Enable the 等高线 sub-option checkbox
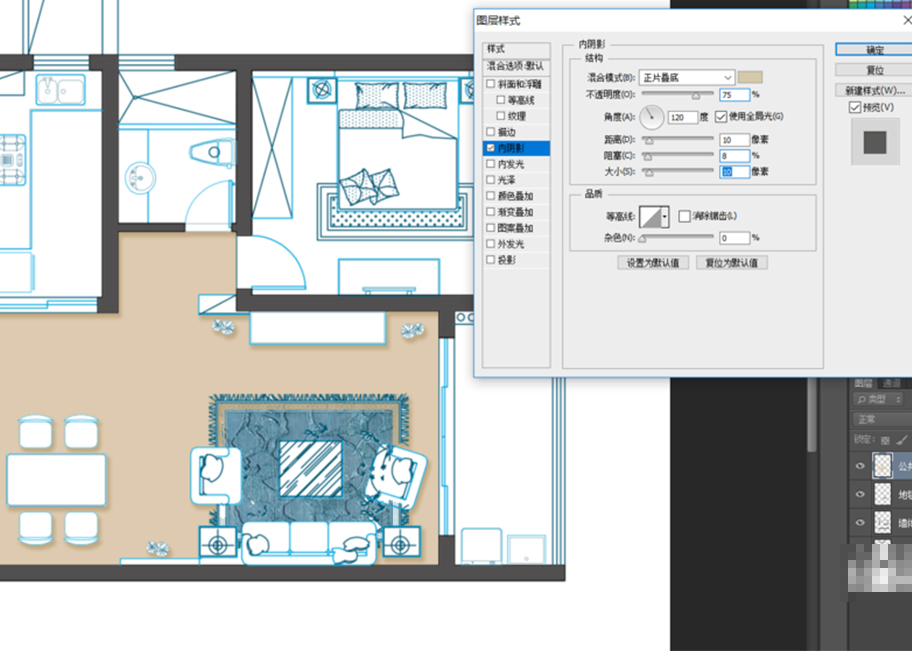This screenshot has width=912, height=651. pyautogui.click(x=501, y=100)
